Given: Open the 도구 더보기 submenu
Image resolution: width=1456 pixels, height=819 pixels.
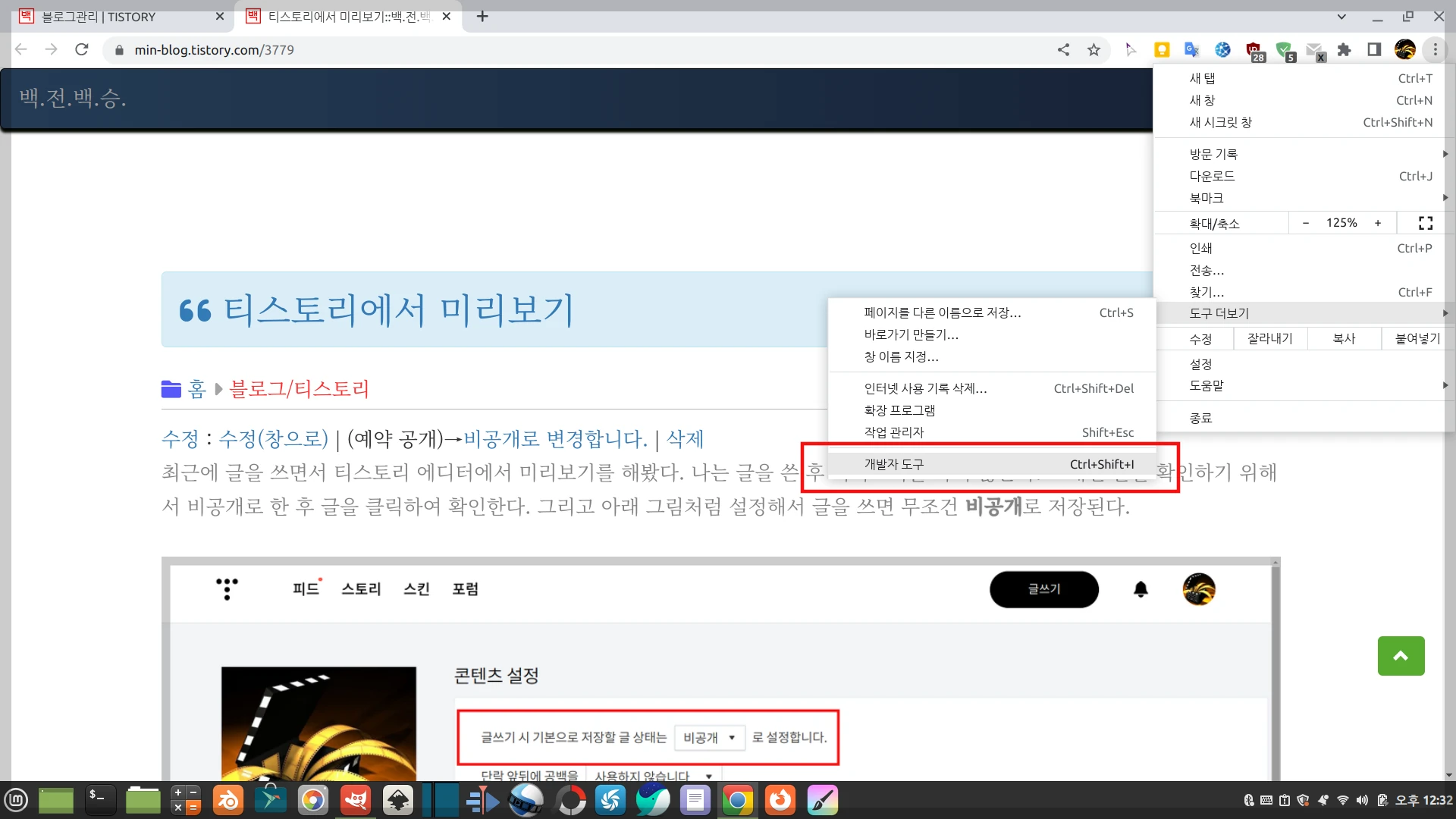Looking at the screenshot, I should (x=1228, y=312).
